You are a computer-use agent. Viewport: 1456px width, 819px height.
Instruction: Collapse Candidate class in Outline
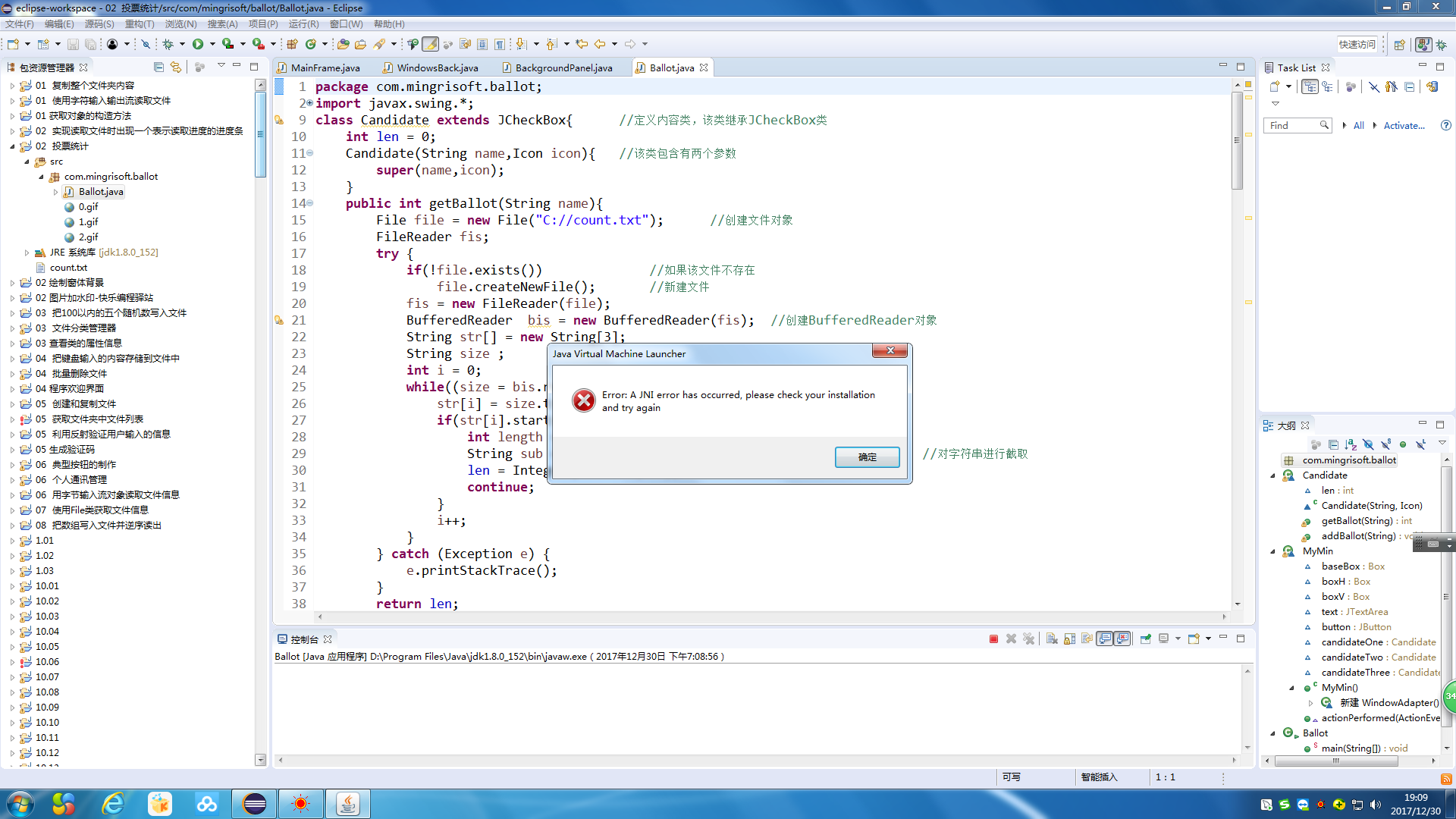click(x=1272, y=475)
